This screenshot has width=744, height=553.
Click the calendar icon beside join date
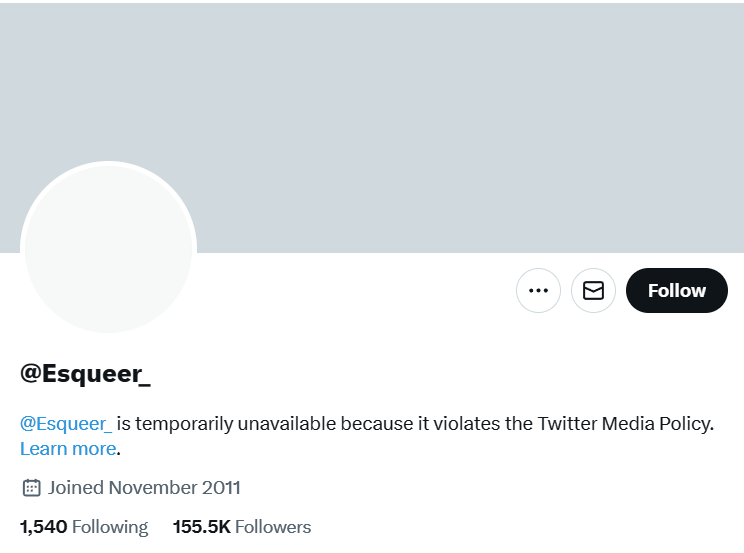pyautogui.click(x=31, y=488)
